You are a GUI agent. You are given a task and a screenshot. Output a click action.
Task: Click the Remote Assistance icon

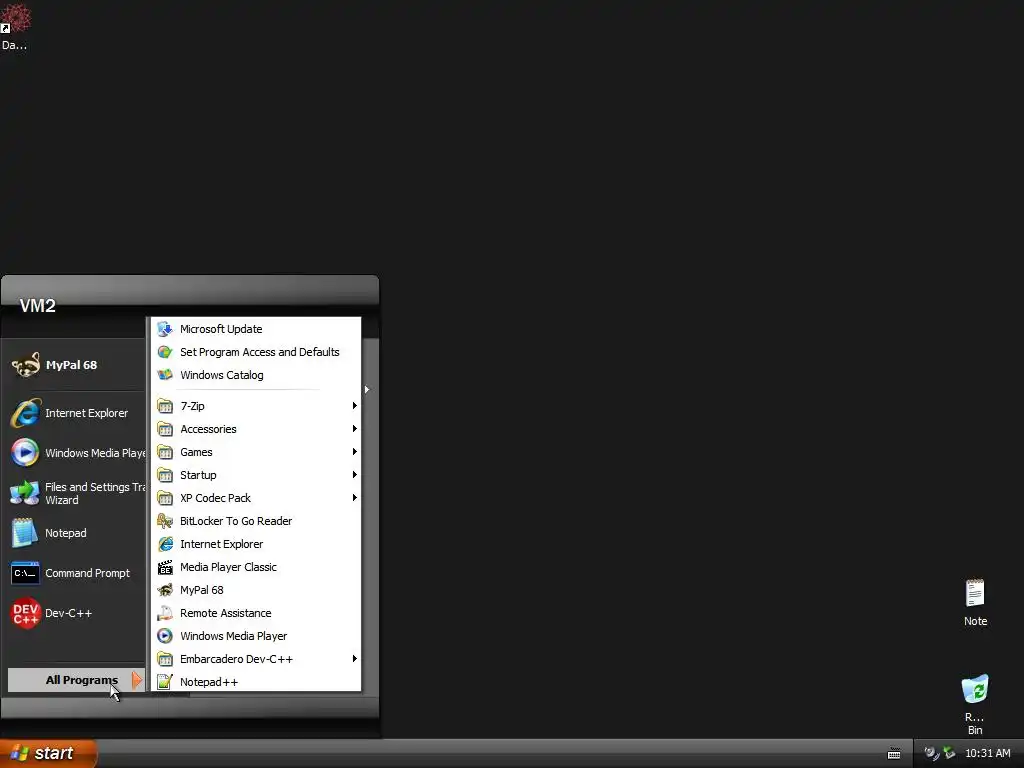click(x=165, y=613)
